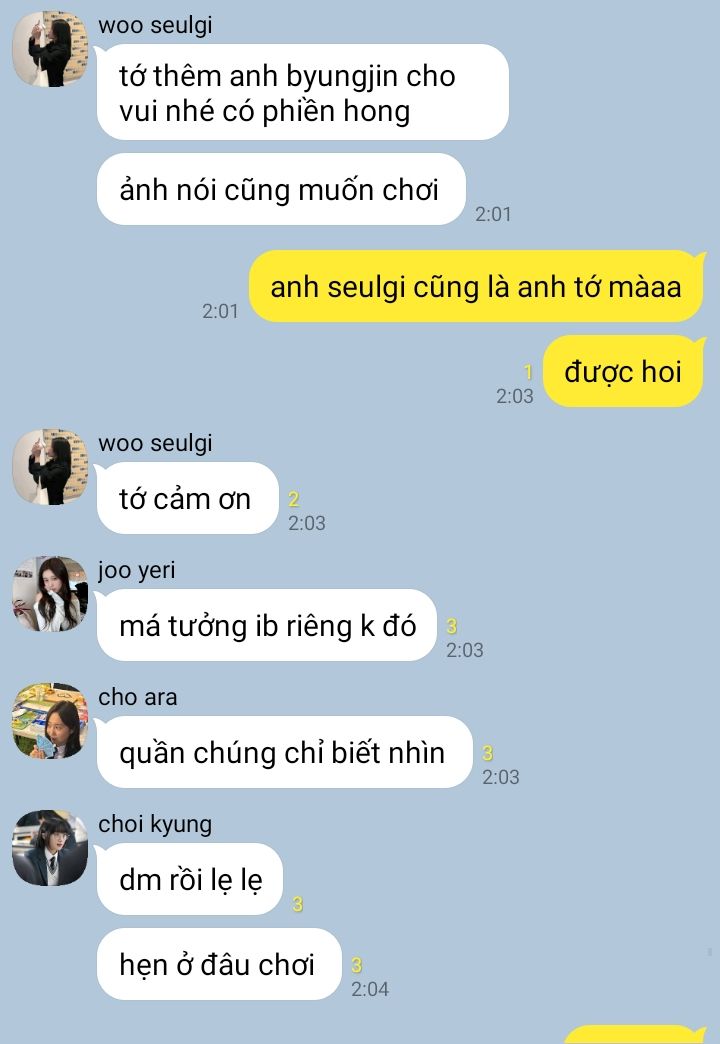Screen dimensions: 720x1044
Task: Select the 'tớ cảm ơn' message
Action: [187, 499]
